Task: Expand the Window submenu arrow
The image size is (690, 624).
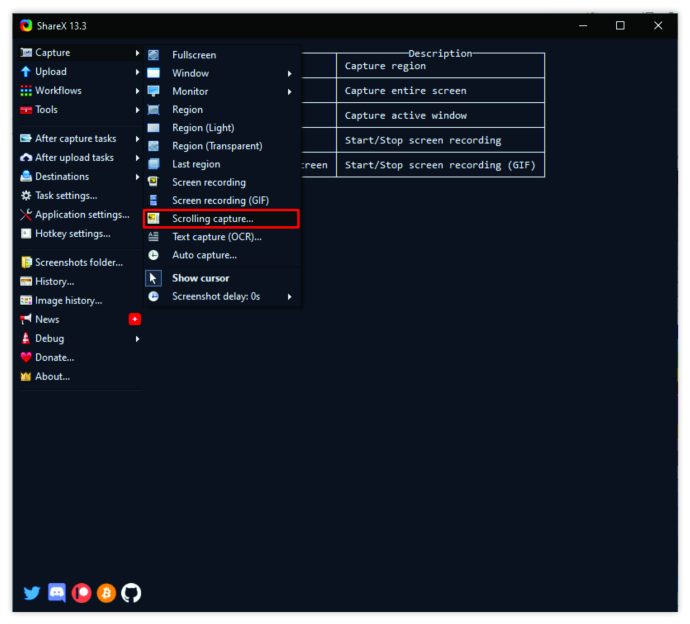Action: coord(290,73)
